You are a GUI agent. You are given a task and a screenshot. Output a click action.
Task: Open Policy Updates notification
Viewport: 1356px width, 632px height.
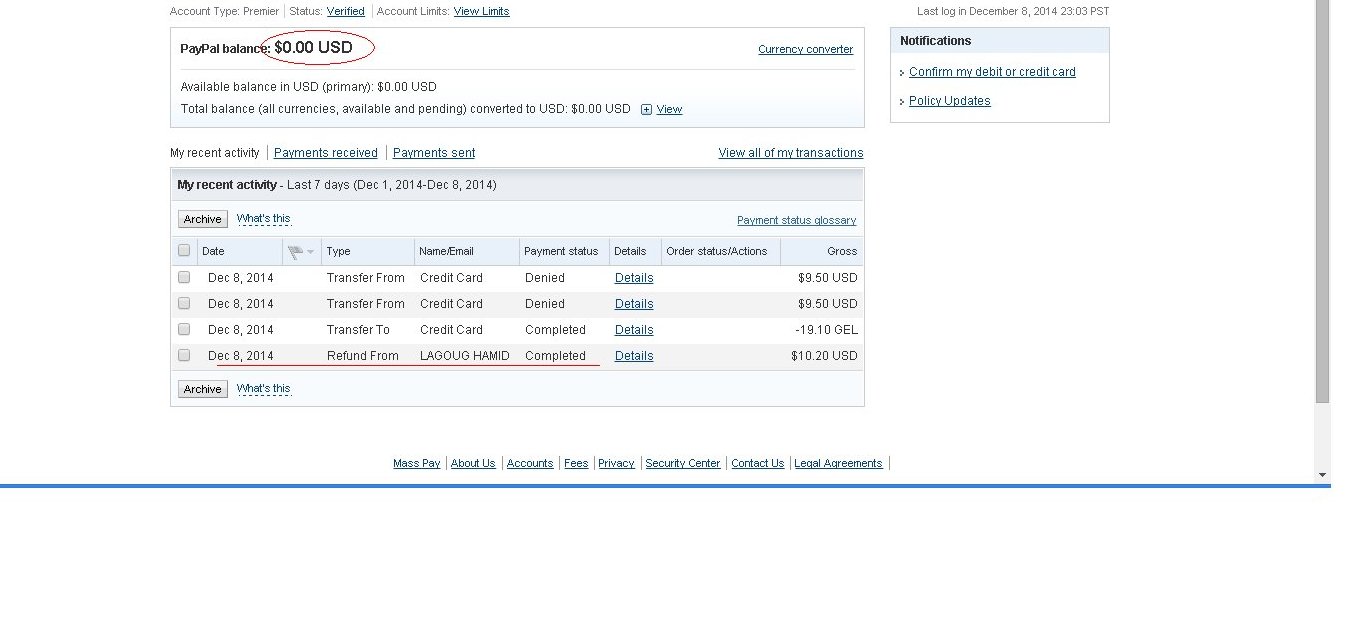click(x=950, y=101)
